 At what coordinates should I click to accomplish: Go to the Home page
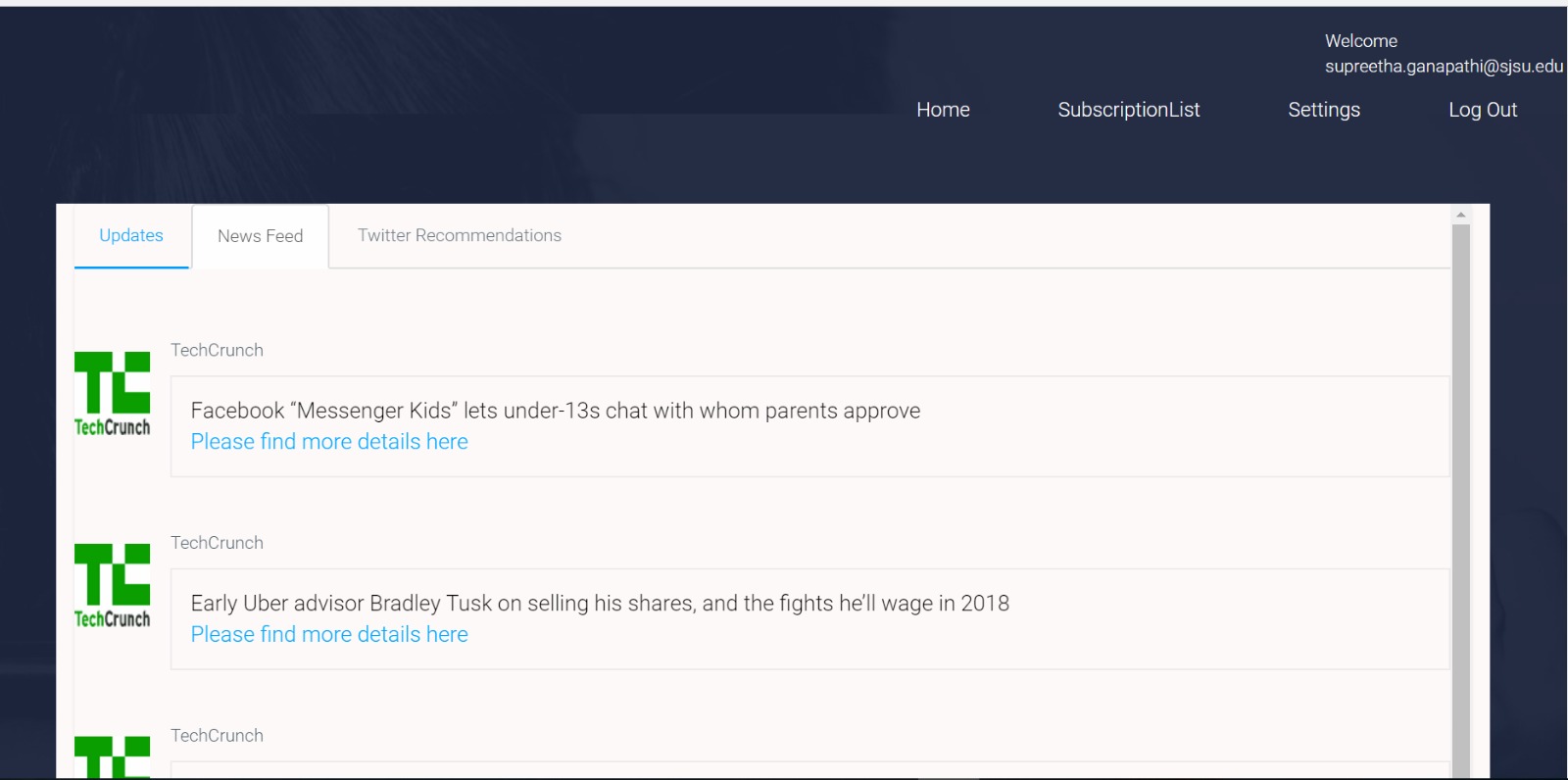943,110
